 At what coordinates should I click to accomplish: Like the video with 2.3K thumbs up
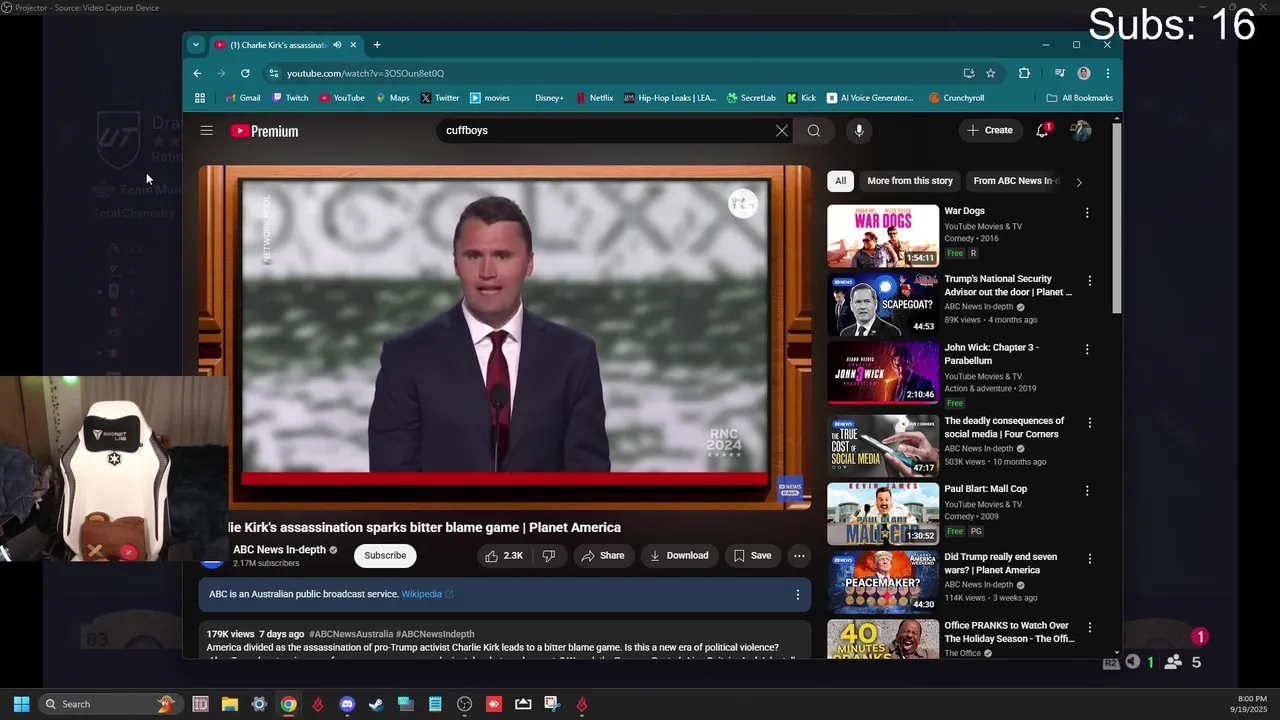[x=504, y=556]
